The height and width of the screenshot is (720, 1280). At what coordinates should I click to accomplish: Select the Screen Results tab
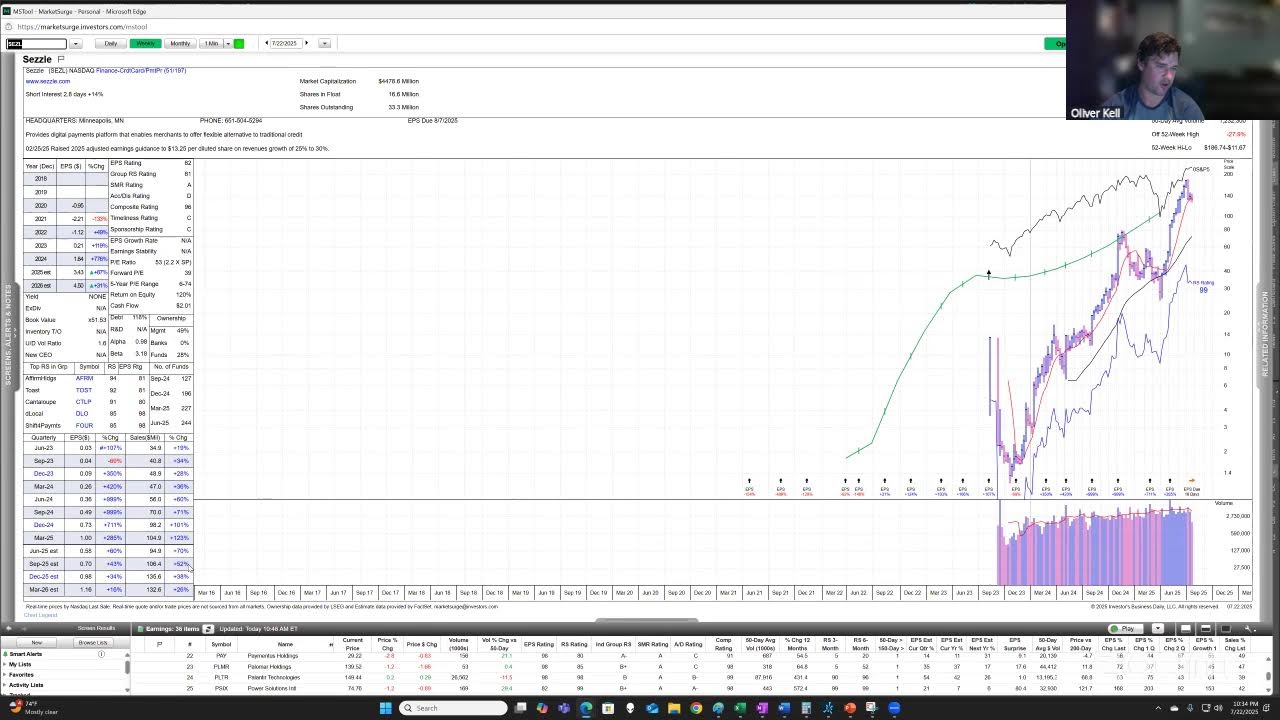[x=96, y=628]
